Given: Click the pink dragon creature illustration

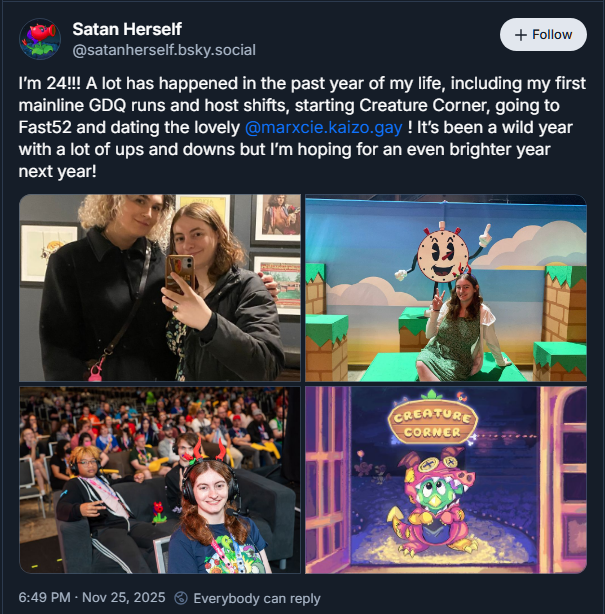Looking at the screenshot, I should 432,505.
